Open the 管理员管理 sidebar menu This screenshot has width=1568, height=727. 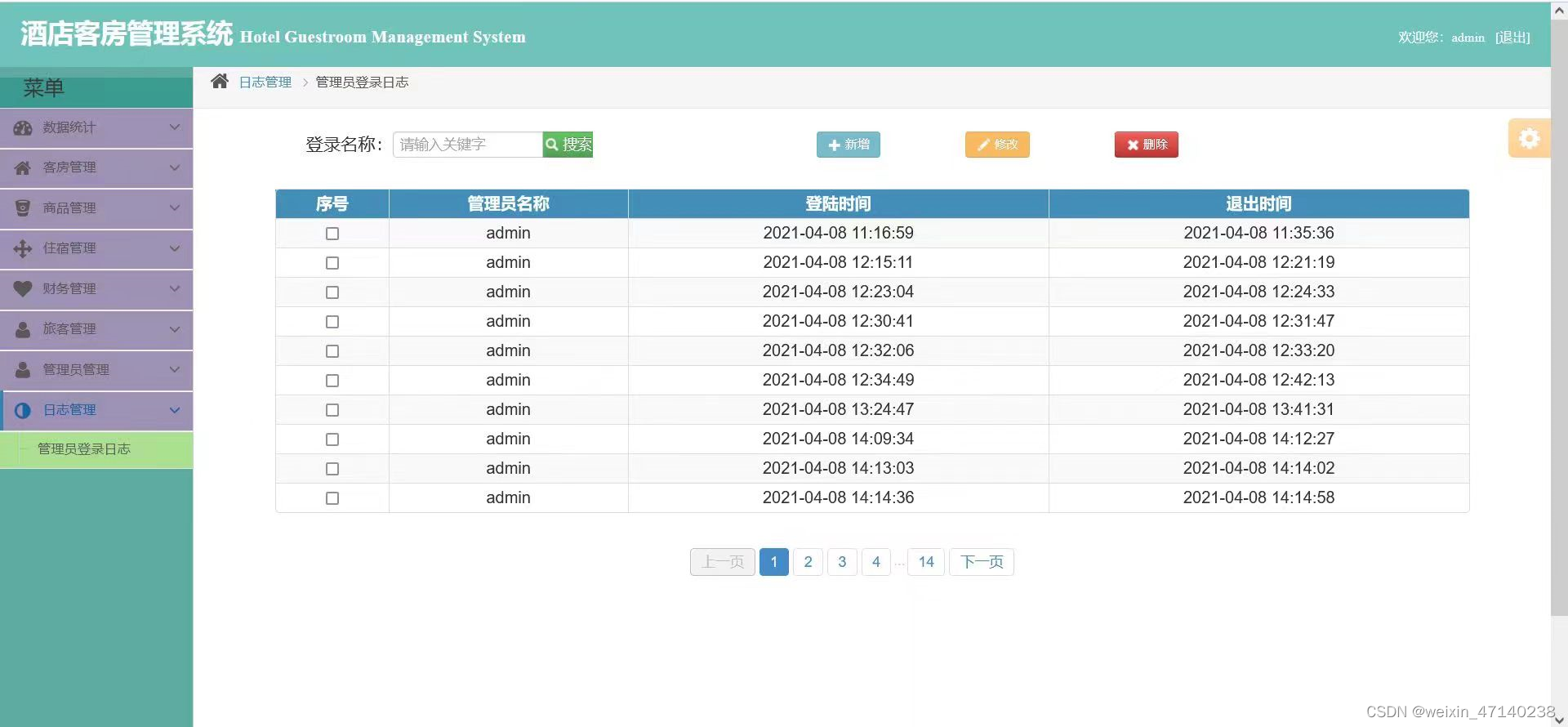96,370
